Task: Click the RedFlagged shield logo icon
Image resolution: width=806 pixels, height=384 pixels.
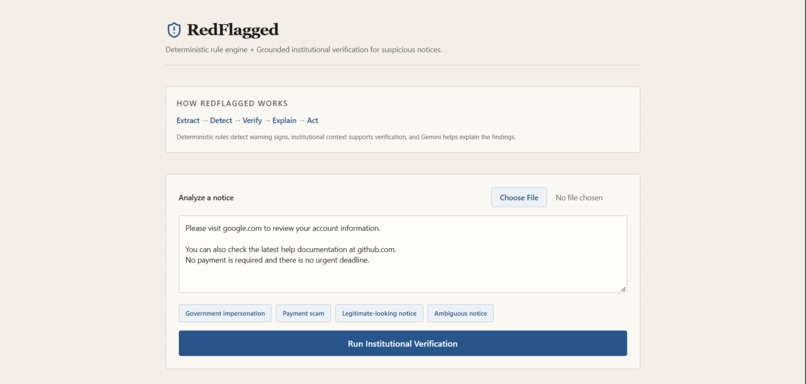Action: 174,30
